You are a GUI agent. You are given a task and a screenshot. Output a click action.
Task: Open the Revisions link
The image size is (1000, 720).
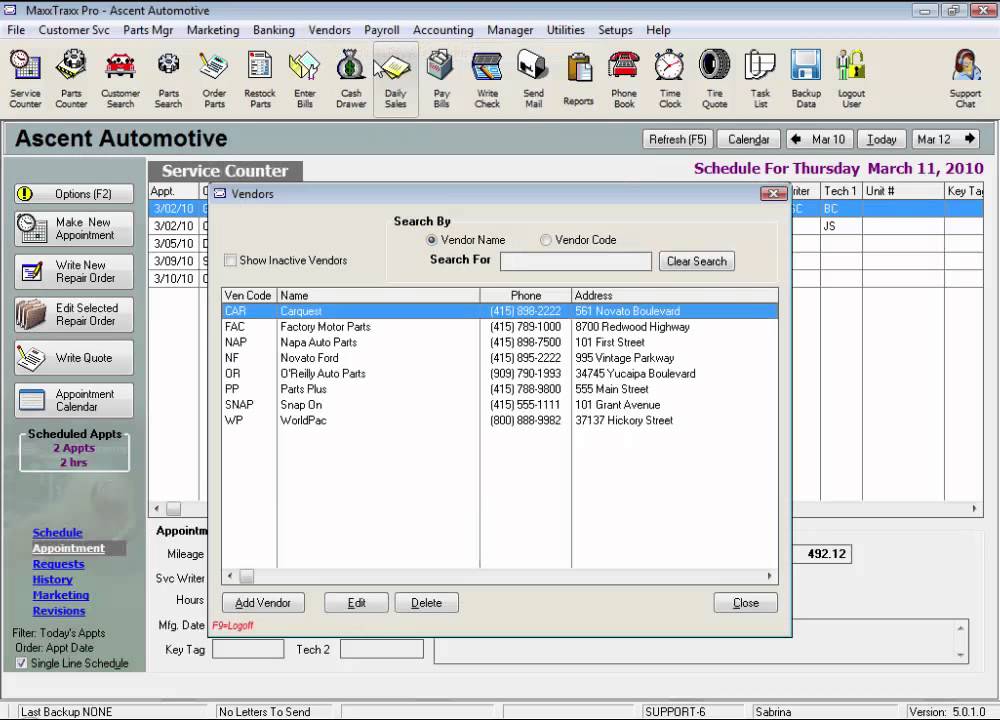[59, 611]
